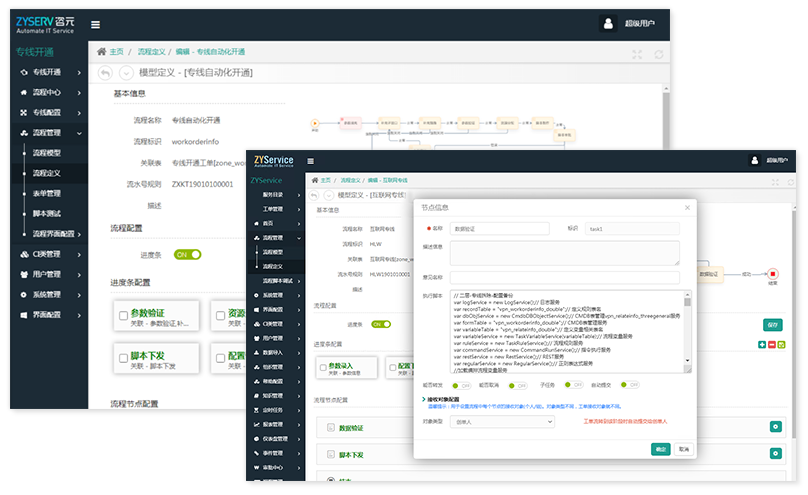
Task: Click the hamburger menu icon beside ZYSERV logo
Action: pyautogui.click(x=95, y=24)
